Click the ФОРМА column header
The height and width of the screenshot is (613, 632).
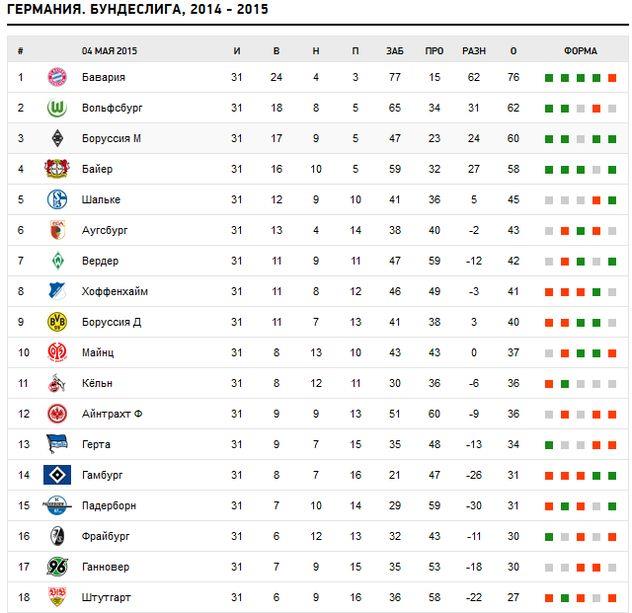[x=580, y=50]
